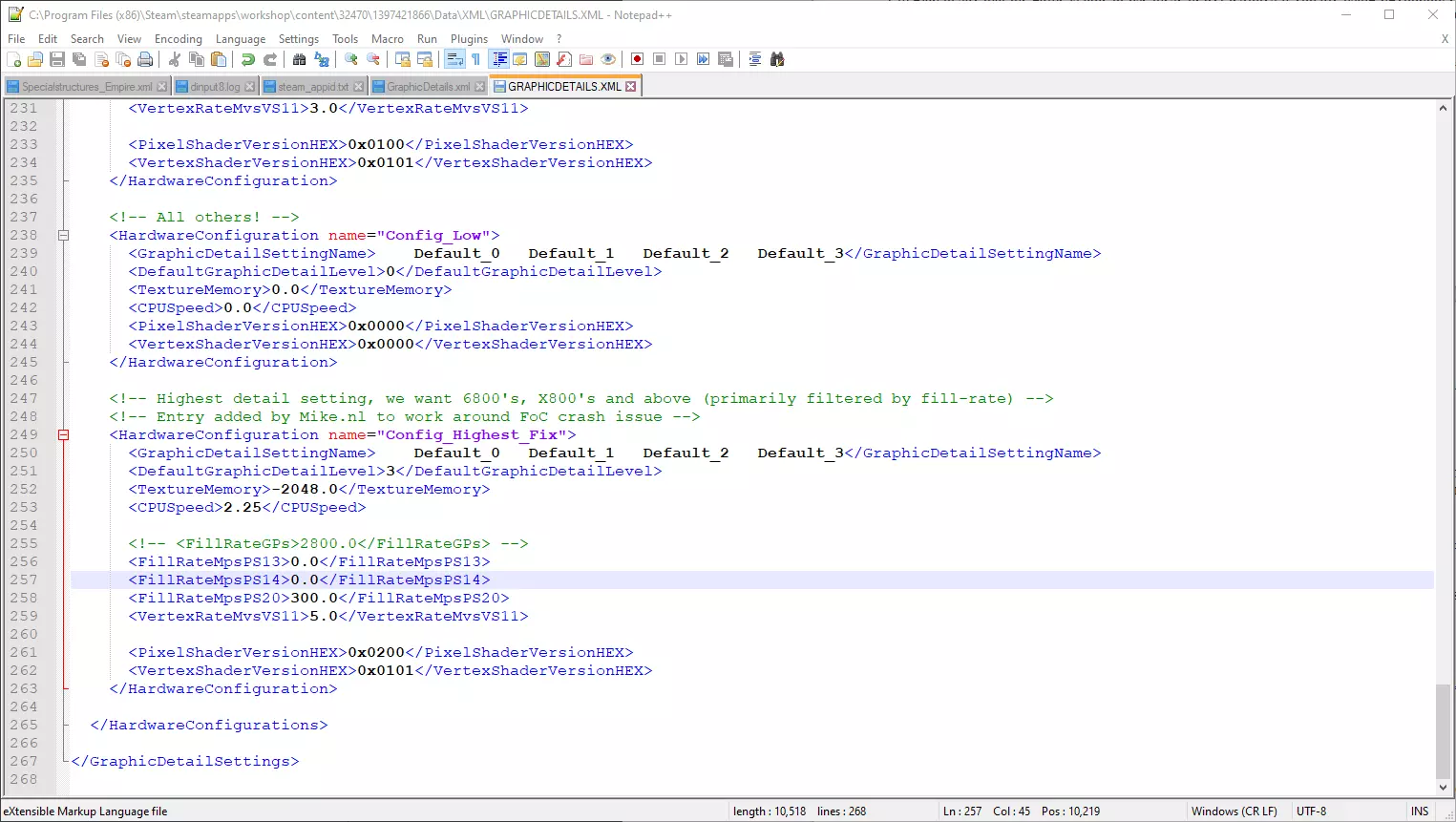
Task: Toggle Word Wrap toolbar button
Action: point(454,59)
